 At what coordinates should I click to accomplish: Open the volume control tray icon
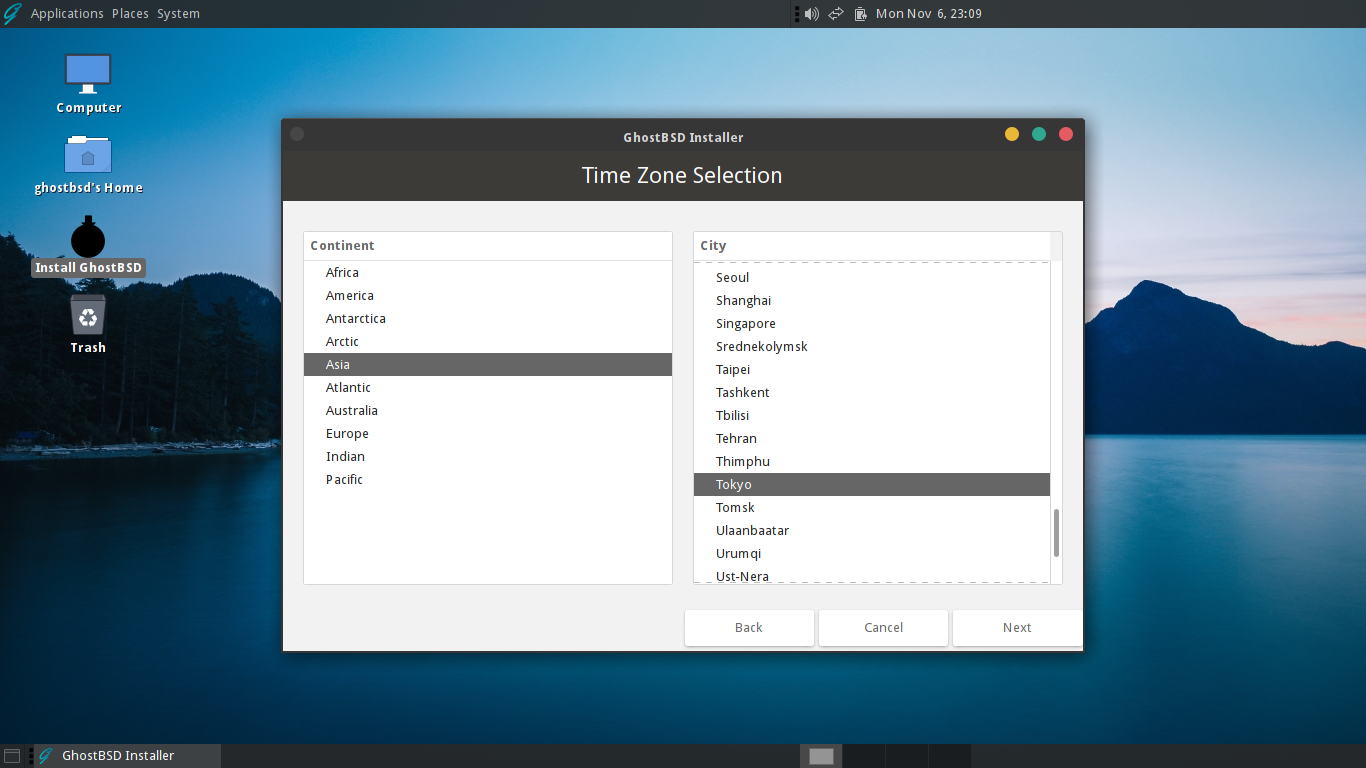click(811, 14)
